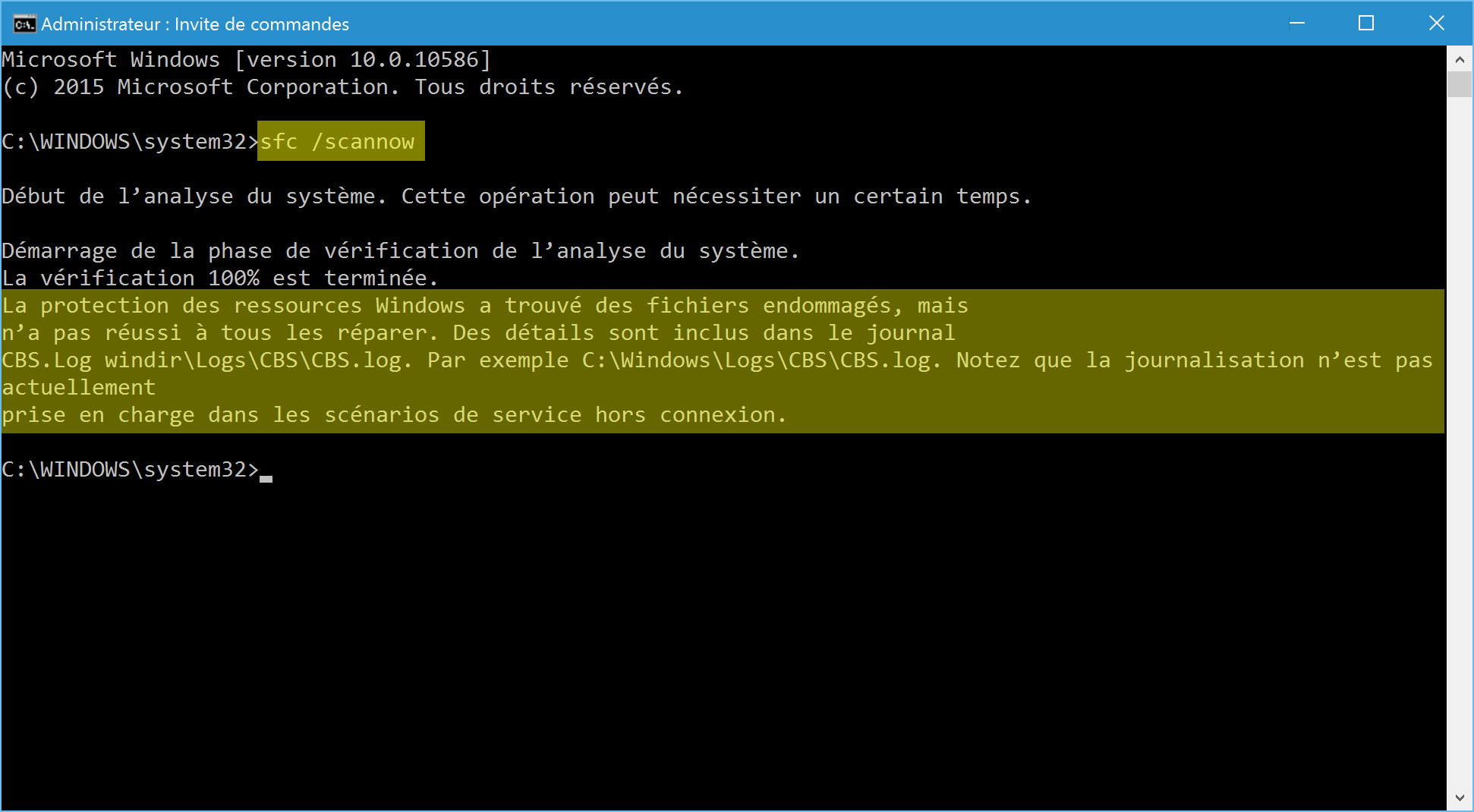Click the 'Démarrage de la phase de vérification' line

click(x=400, y=250)
